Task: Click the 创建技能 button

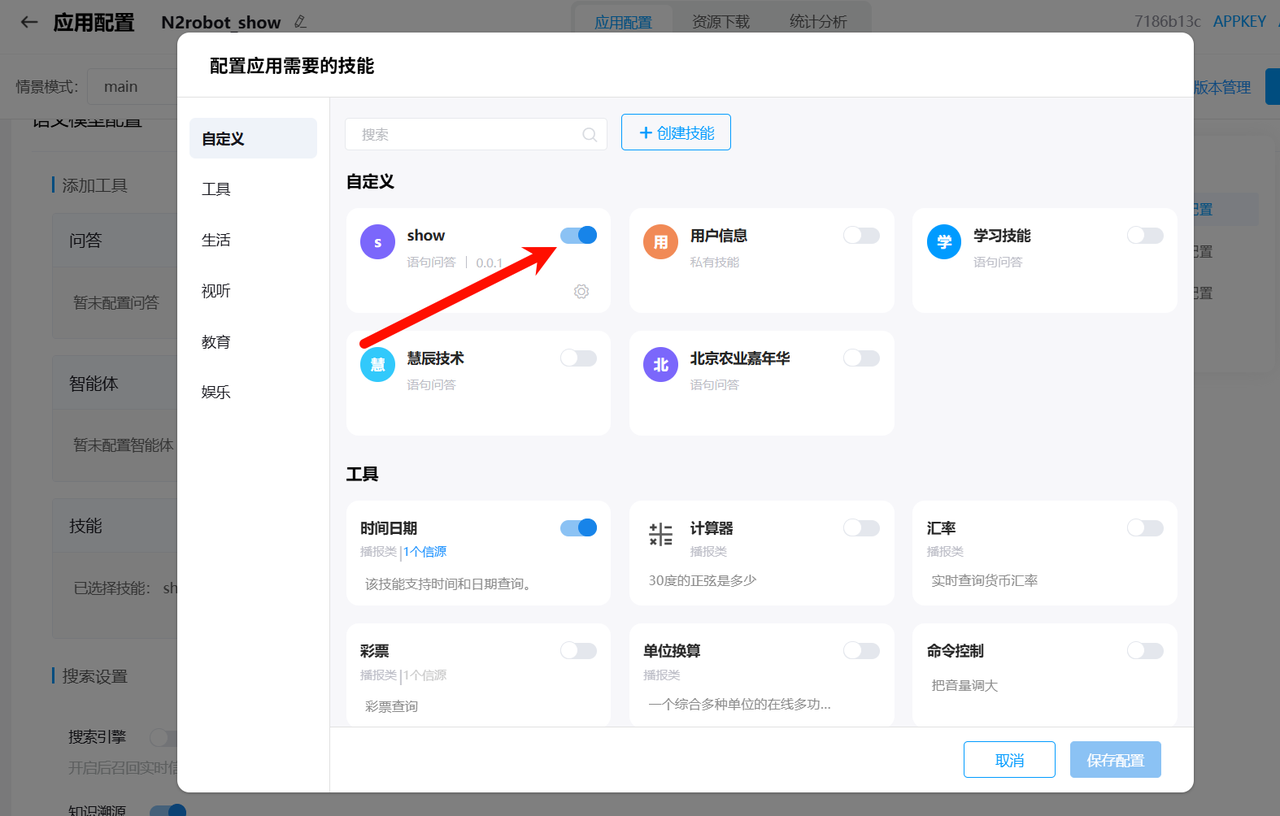Action: pyautogui.click(x=676, y=132)
